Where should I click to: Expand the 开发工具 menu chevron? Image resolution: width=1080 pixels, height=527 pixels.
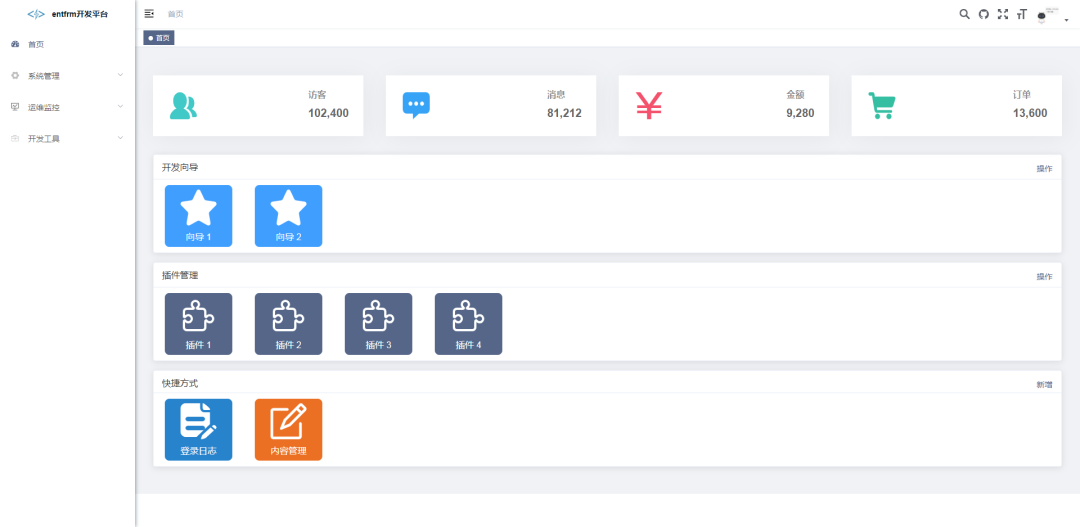121,138
